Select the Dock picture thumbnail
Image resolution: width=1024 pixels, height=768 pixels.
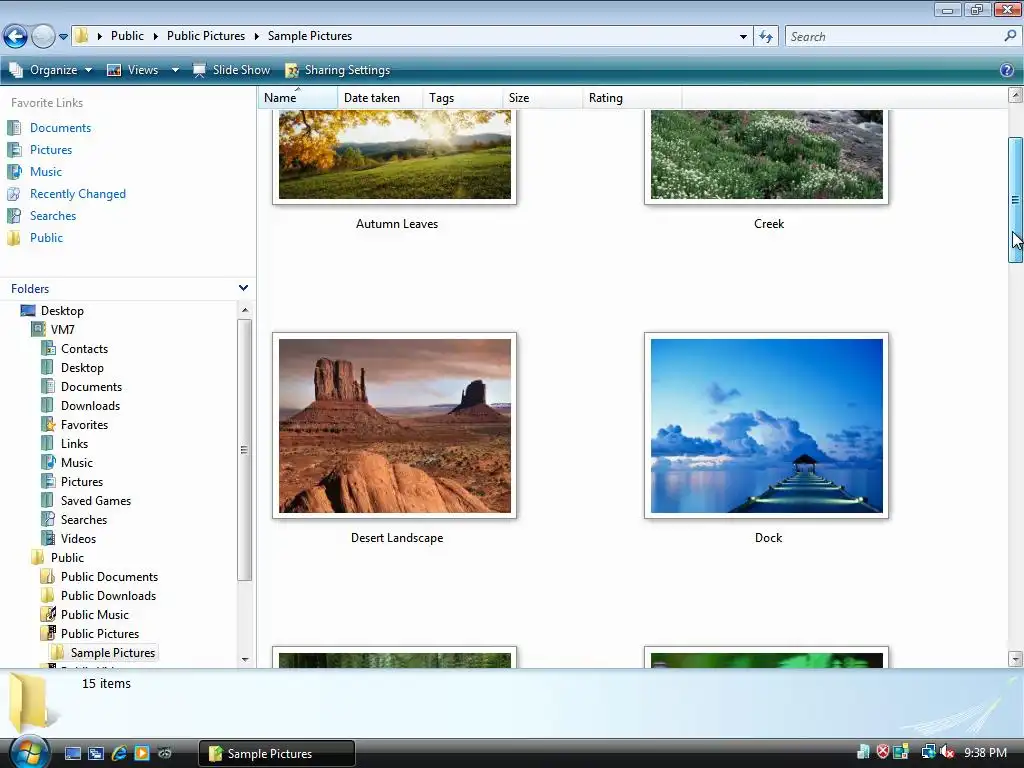(x=767, y=426)
